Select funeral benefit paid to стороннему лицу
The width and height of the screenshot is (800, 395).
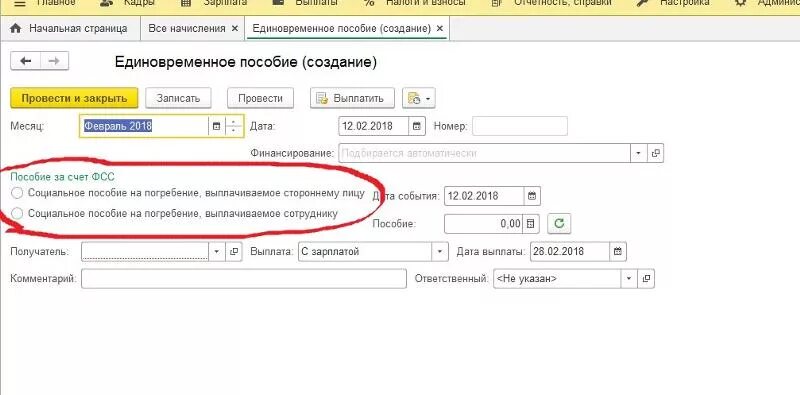pyautogui.click(x=17, y=193)
